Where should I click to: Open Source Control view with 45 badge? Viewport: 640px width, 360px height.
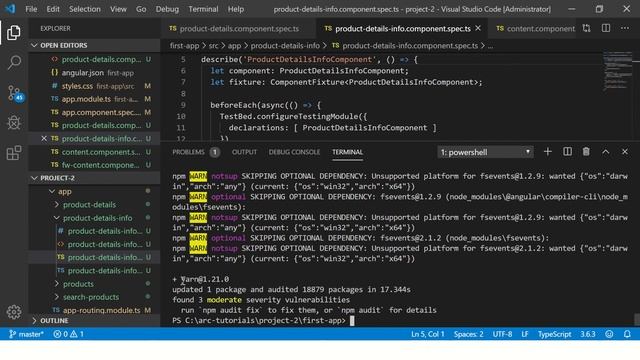tap(15, 93)
